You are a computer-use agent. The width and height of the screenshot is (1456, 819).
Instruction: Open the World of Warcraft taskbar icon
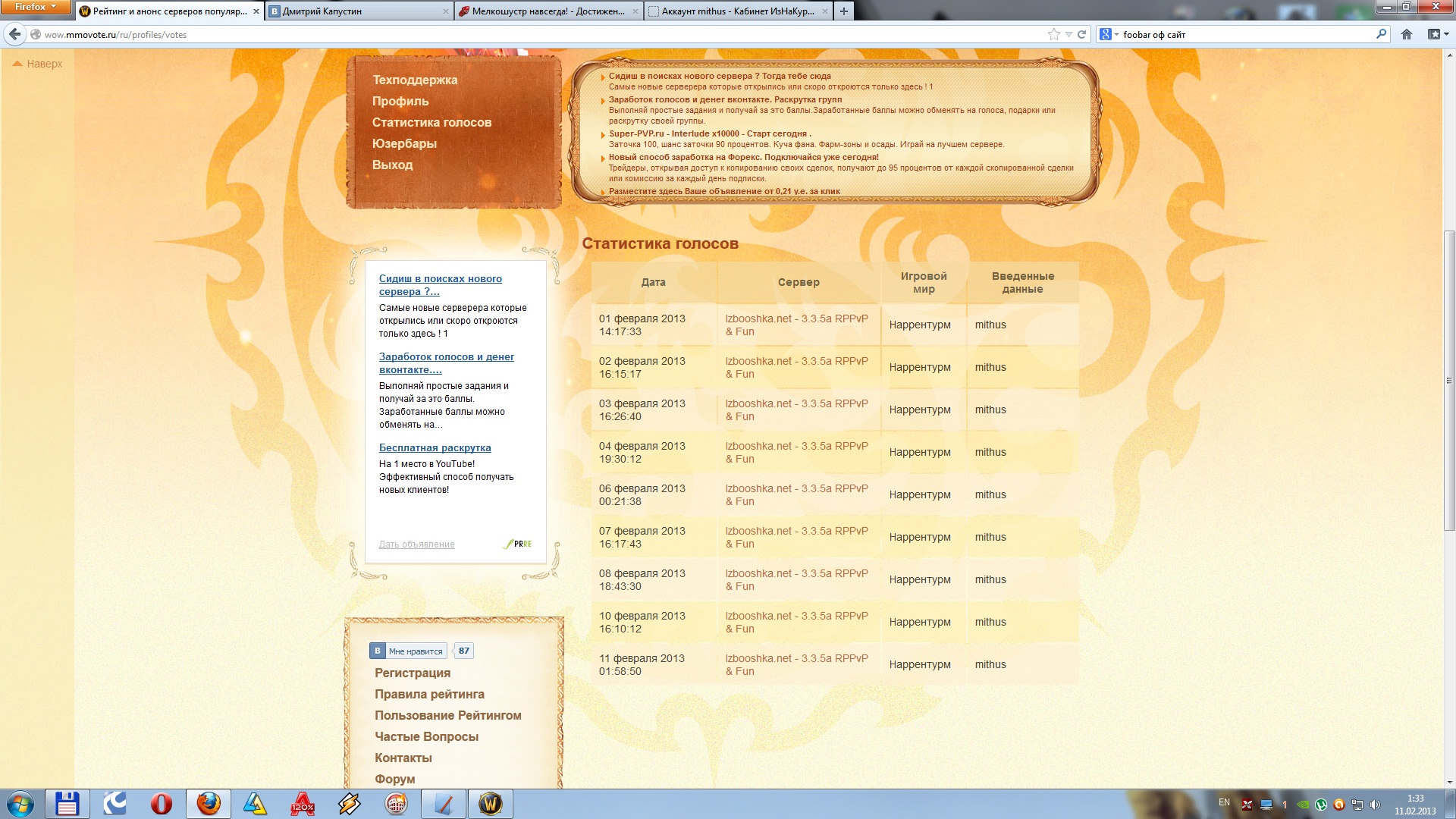click(490, 804)
